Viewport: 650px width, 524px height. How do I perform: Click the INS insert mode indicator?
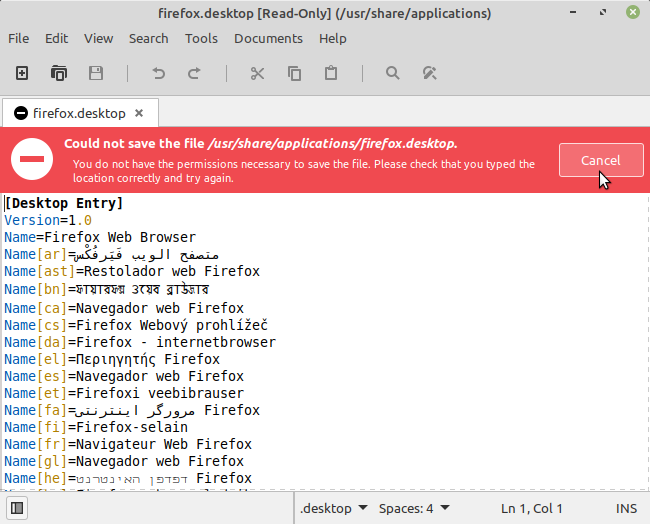tap(626, 508)
